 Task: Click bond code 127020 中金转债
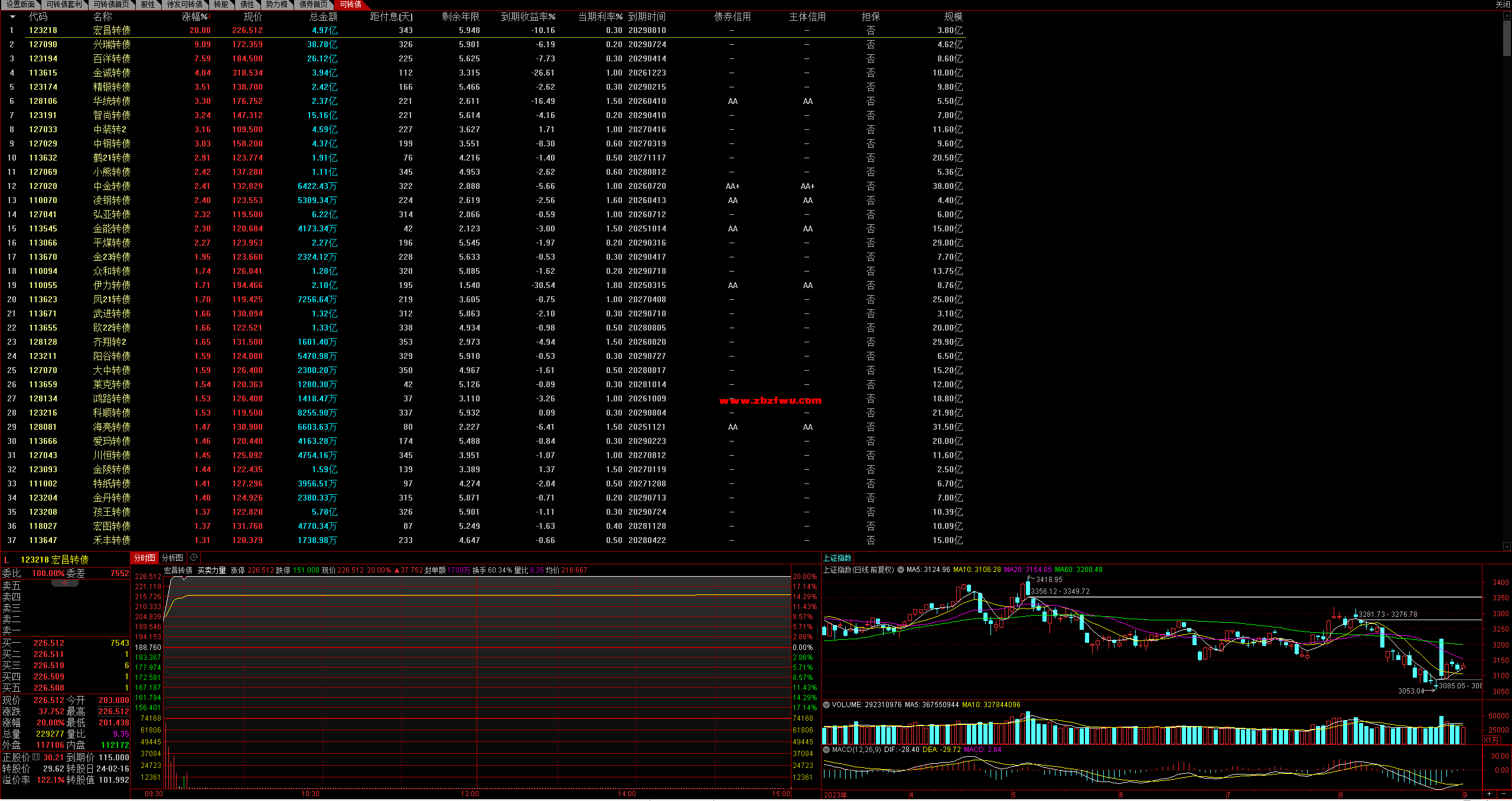(43, 187)
